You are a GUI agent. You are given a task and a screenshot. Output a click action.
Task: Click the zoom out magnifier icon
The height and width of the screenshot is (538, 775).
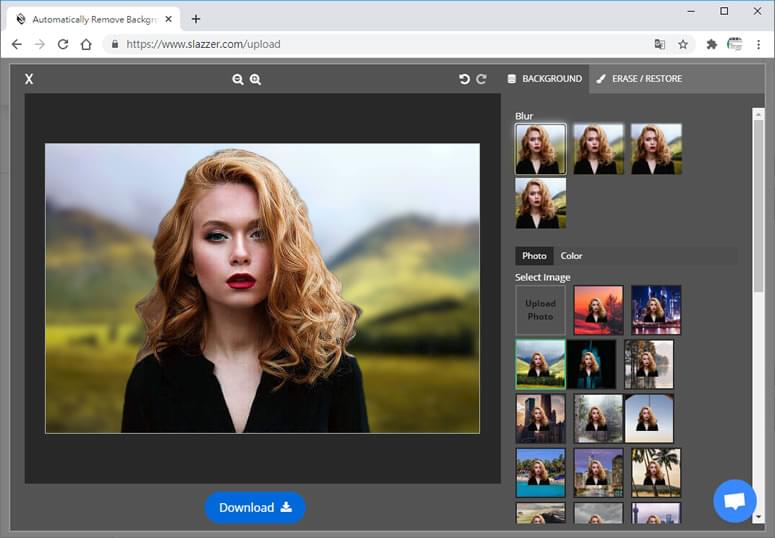click(238, 79)
